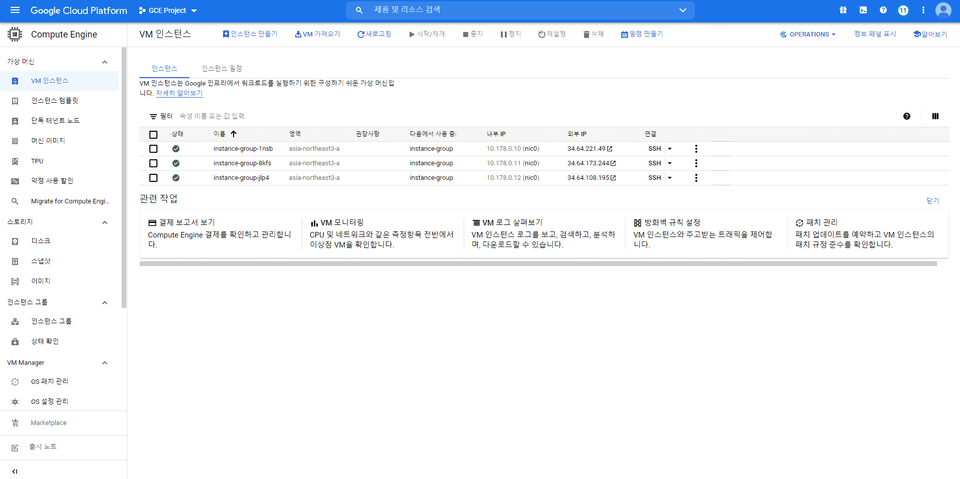The image size is (960, 479).
Task: Click 새로고침 refresh button
Action: (x=374, y=34)
